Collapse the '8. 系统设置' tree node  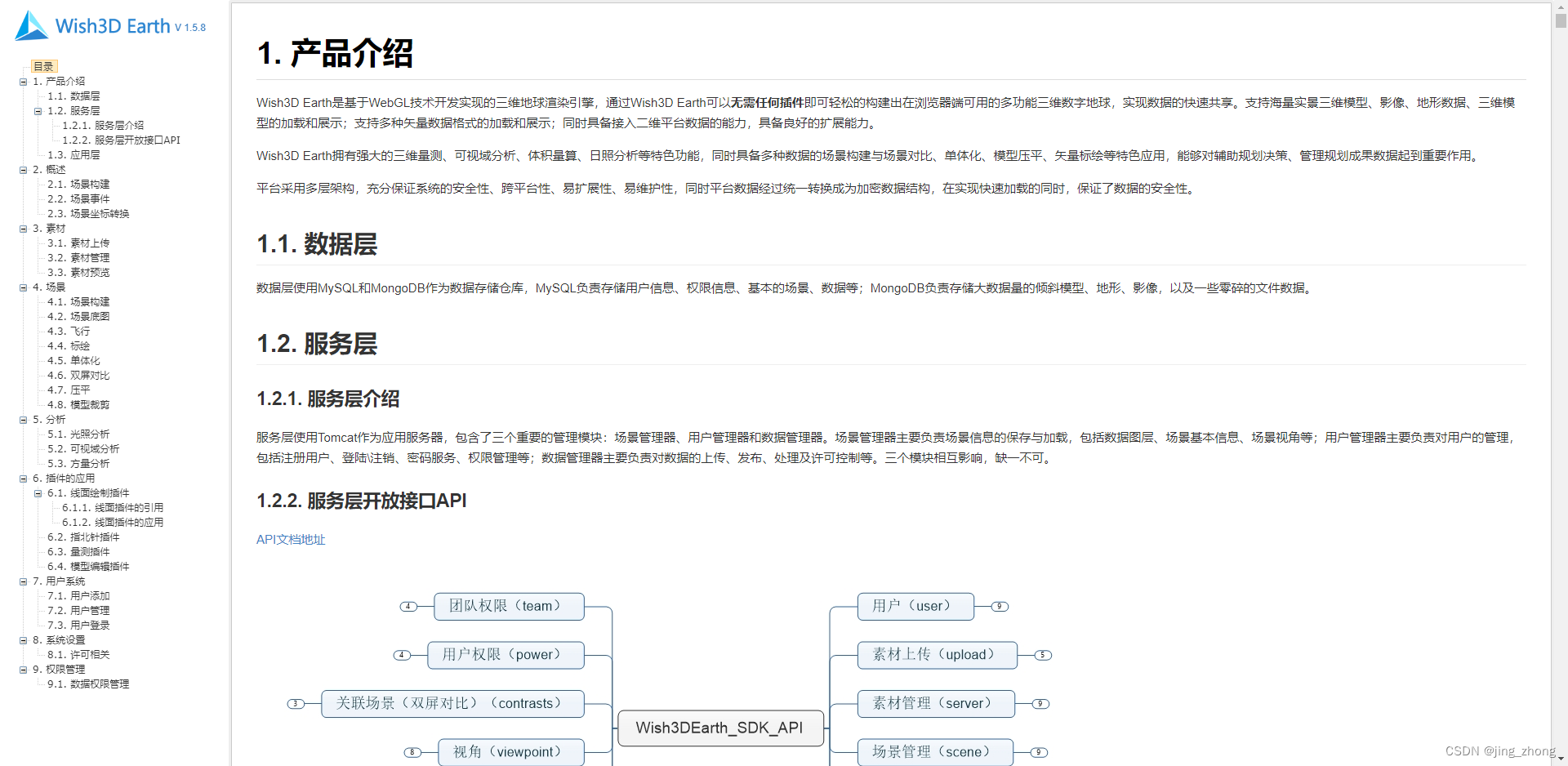click(24, 640)
